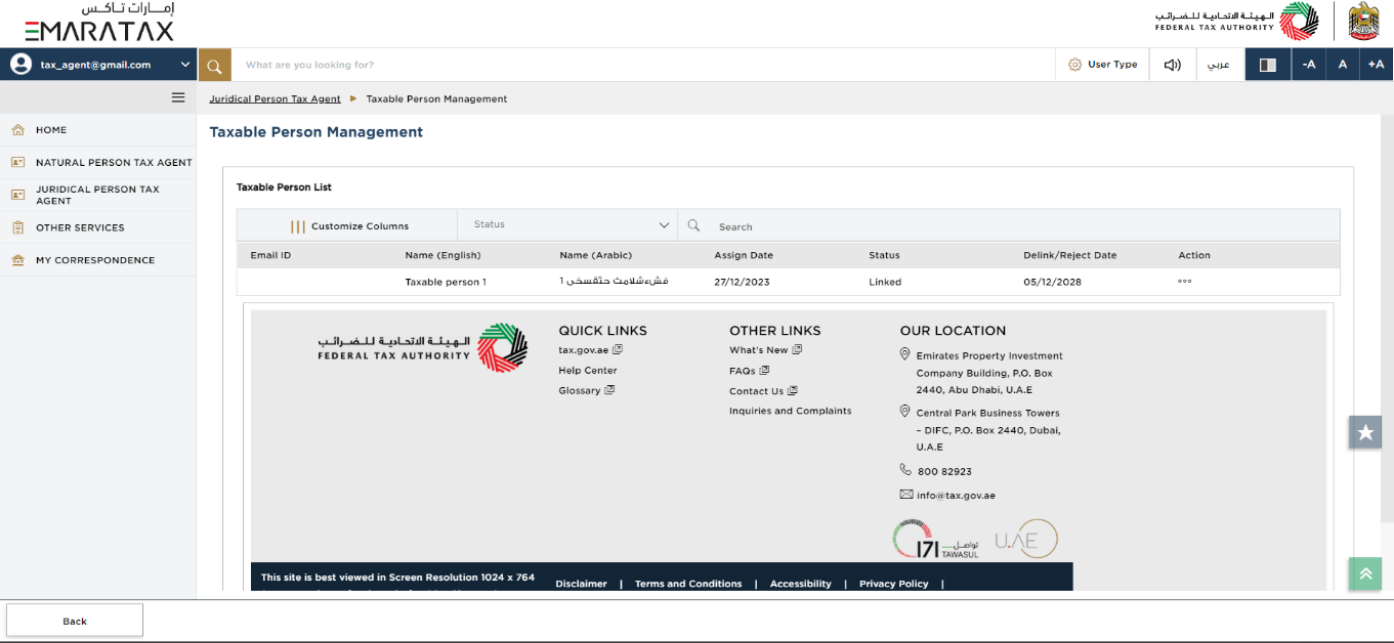Open action menu for Taxable person 1

pyautogui.click(x=1185, y=282)
